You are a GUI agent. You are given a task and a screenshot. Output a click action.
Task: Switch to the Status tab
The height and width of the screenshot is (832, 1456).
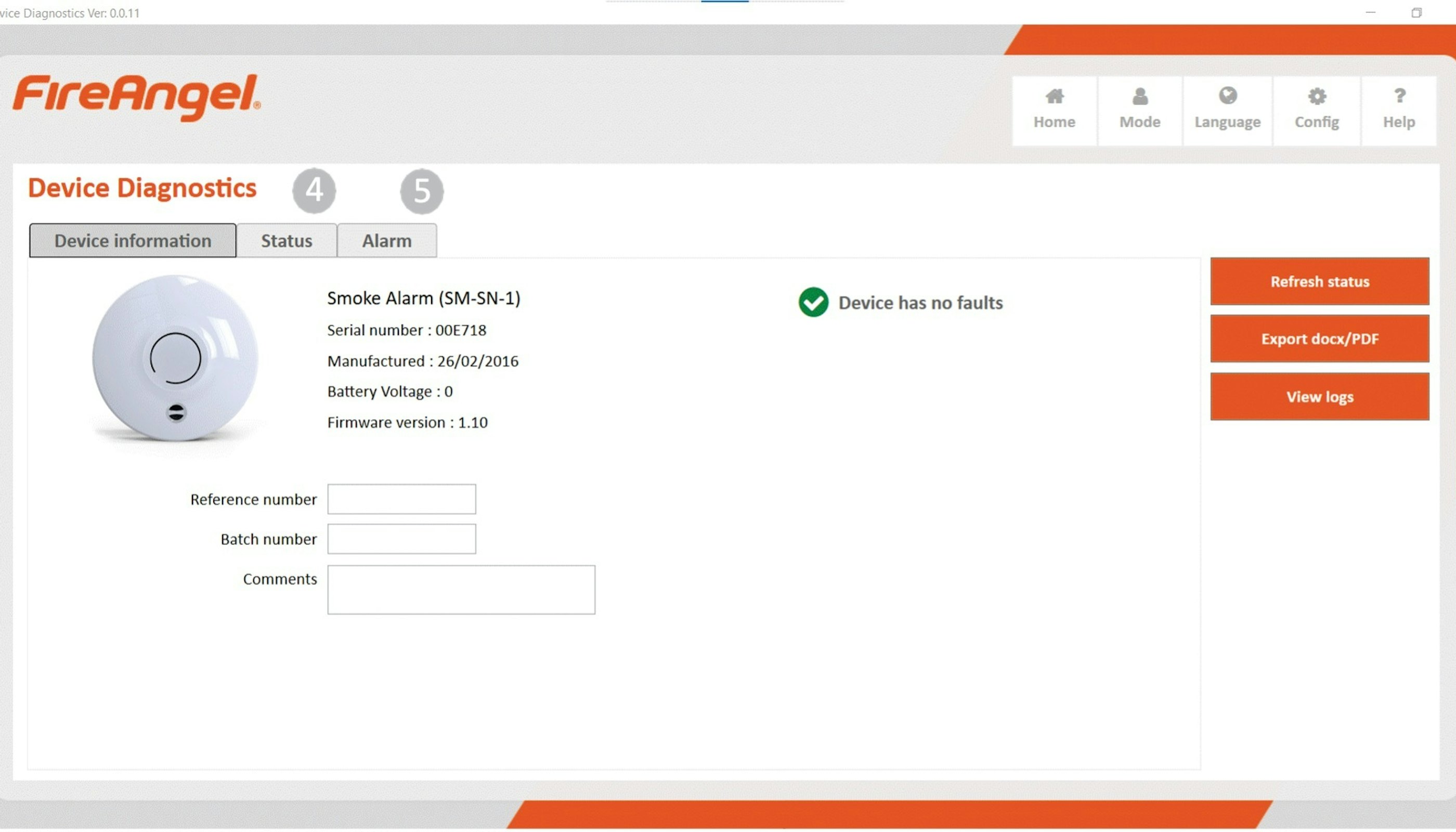pos(287,241)
